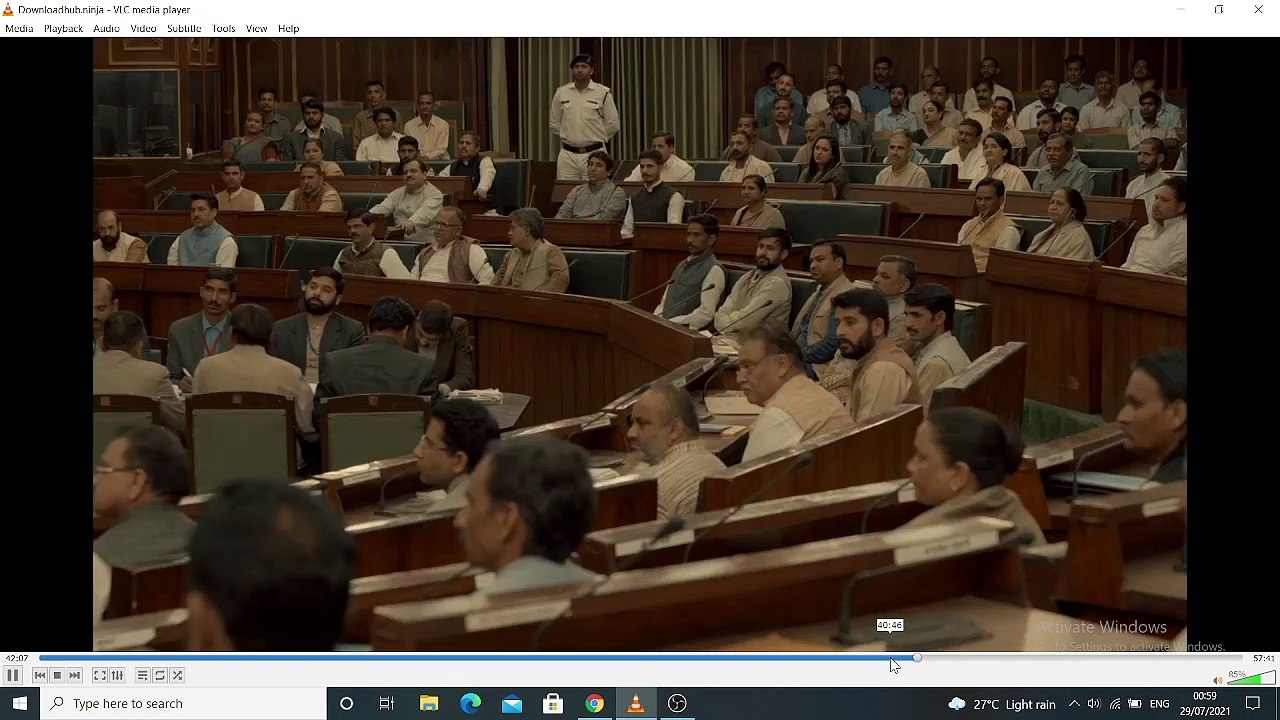Toggle the loop playback mode
The height and width of the screenshot is (720, 1280).
tap(160, 676)
